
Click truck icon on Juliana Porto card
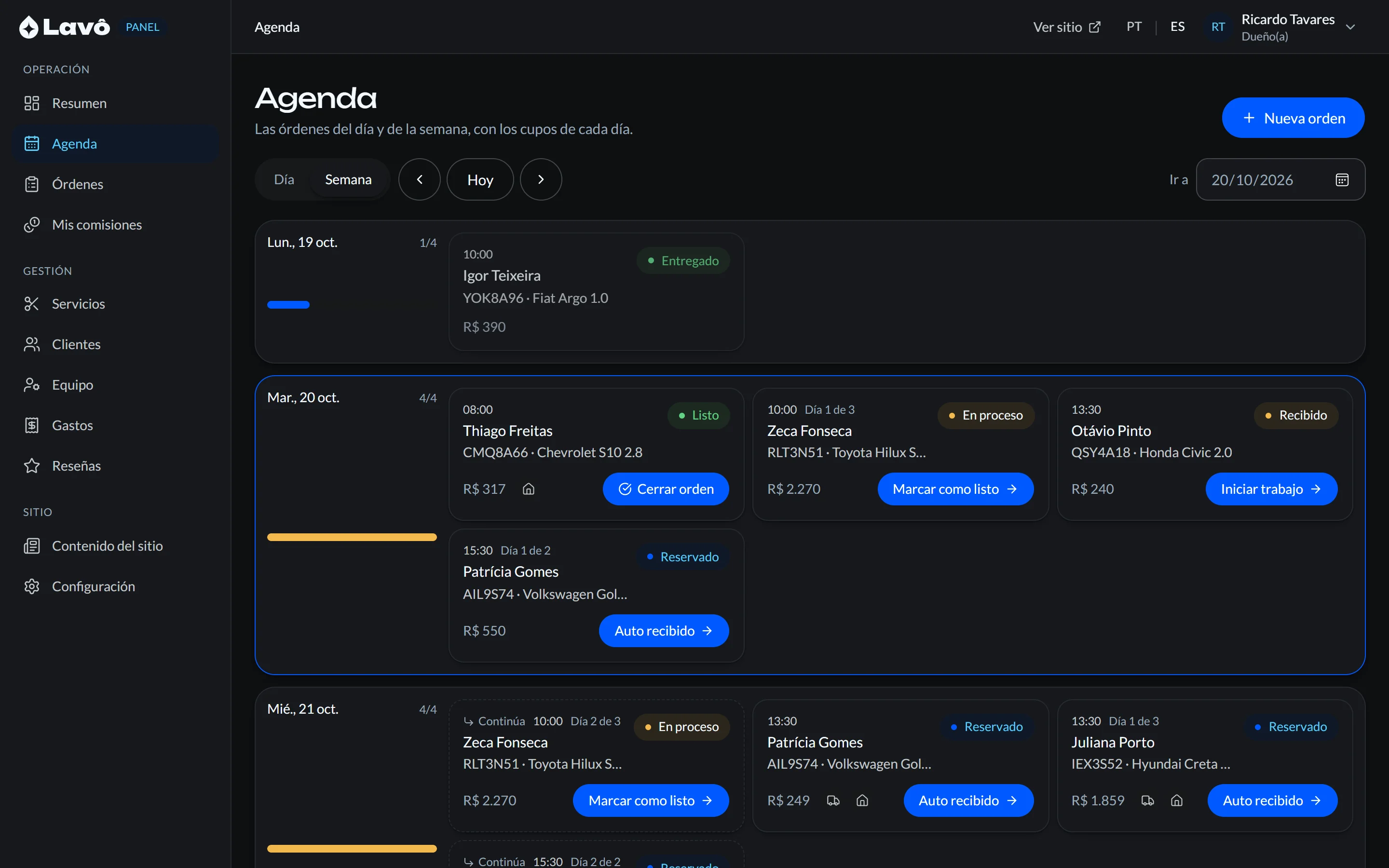pyautogui.click(x=1148, y=800)
